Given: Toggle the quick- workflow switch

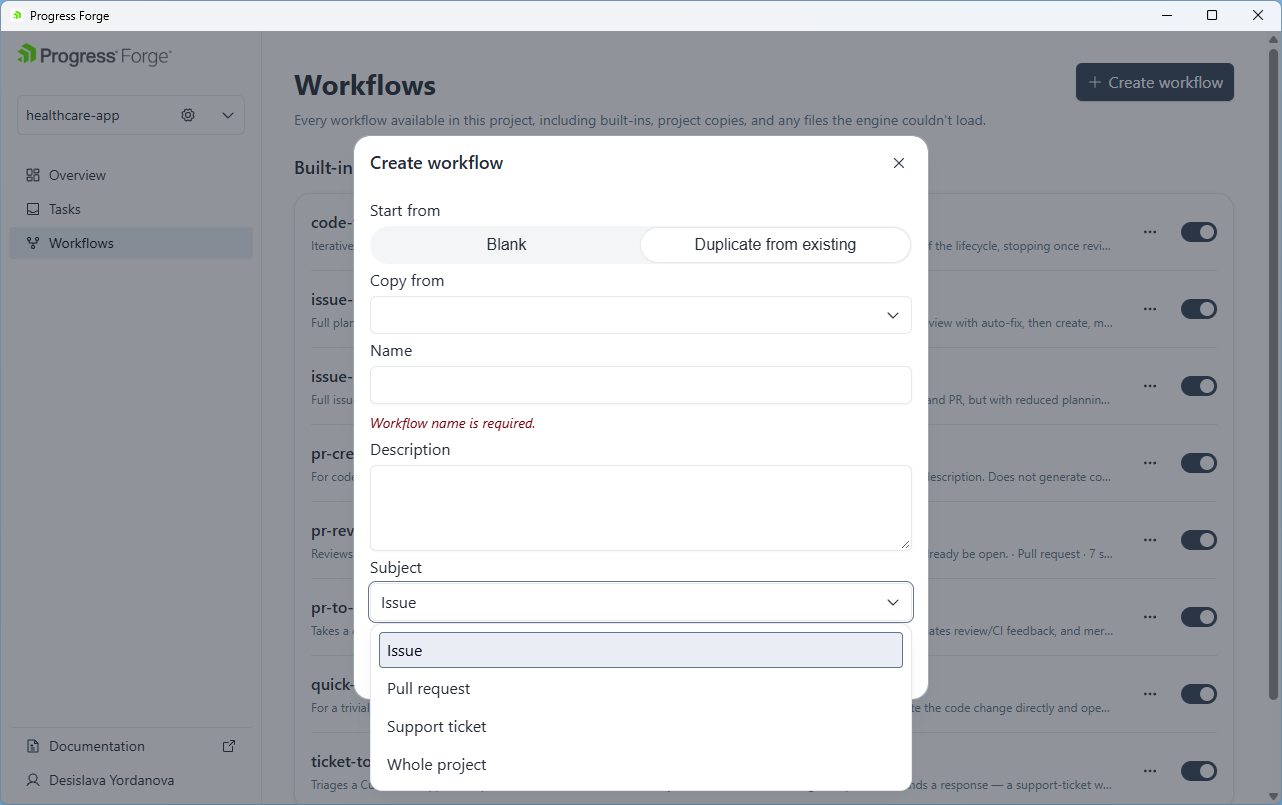Looking at the screenshot, I should tap(1199, 694).
